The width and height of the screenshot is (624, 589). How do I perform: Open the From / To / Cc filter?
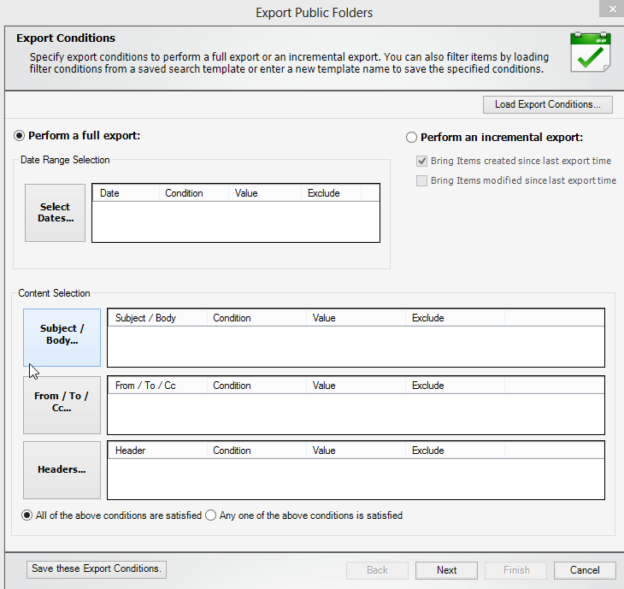(x=62, y=402)
